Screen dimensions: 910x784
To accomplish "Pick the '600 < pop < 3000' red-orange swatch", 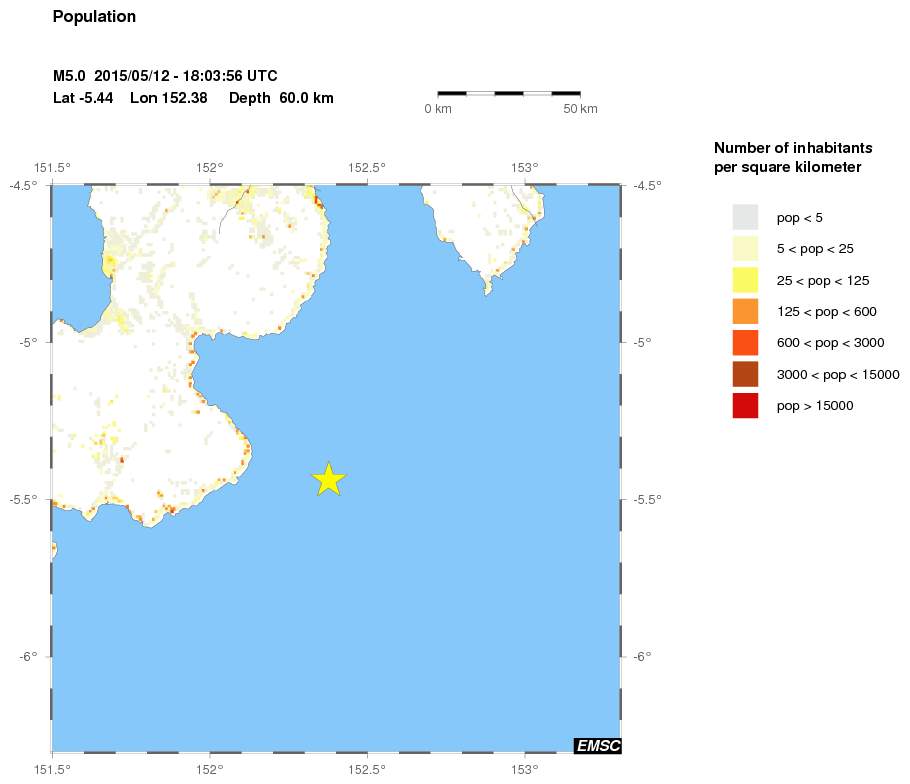I will coord(745,343).
